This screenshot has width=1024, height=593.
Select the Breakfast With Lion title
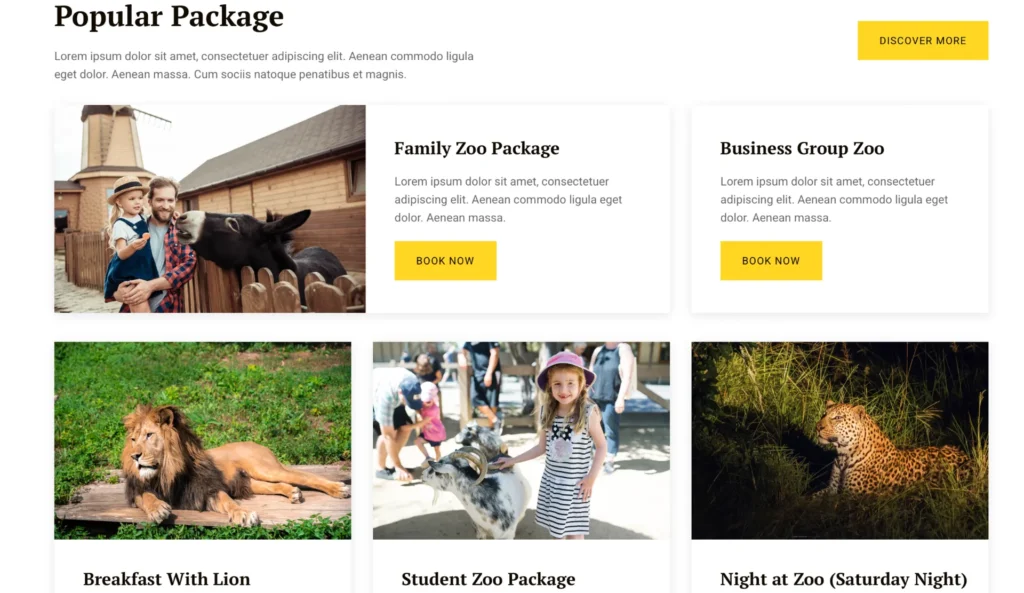pyautogui.click(x=166, y=579)
